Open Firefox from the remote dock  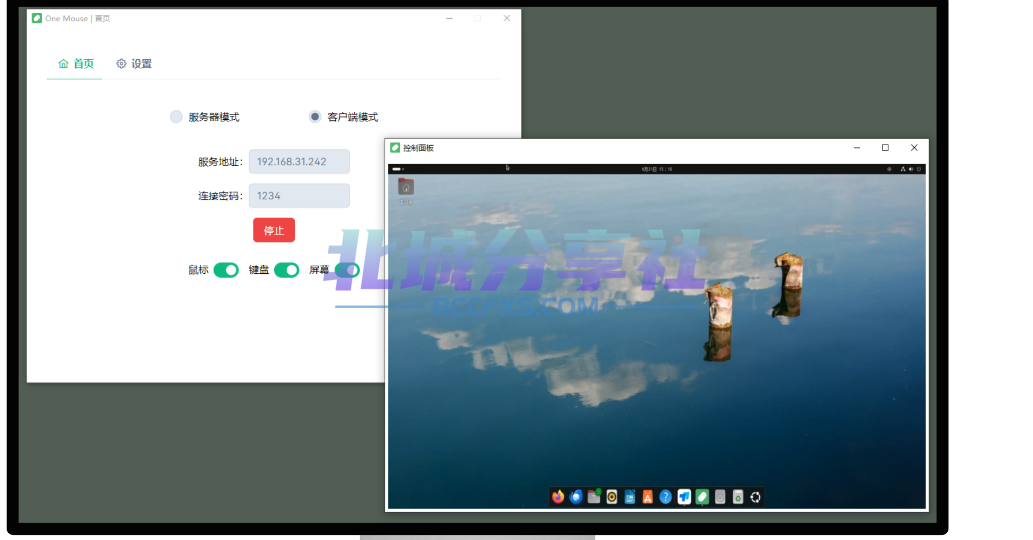tap(558, 497)
